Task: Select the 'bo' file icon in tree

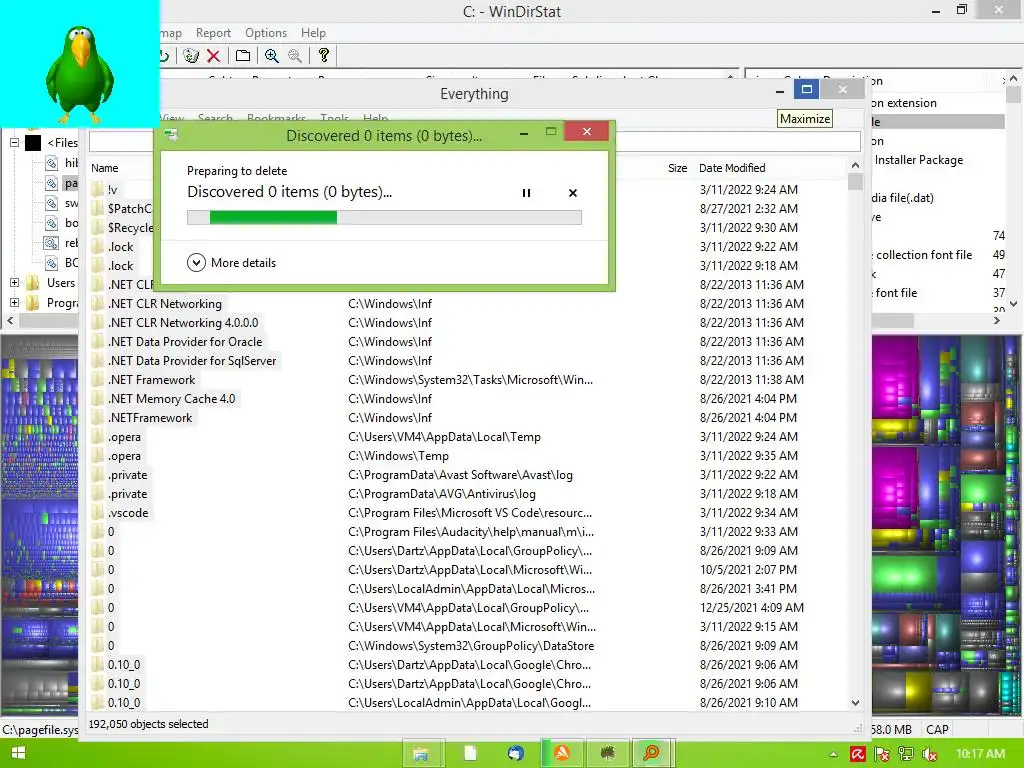Action: [52, 223]
